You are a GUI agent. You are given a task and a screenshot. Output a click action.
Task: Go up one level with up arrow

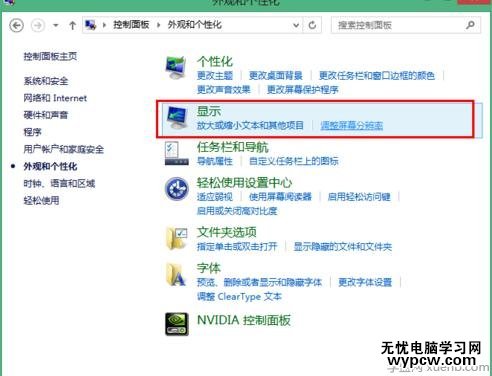(72, 25)
